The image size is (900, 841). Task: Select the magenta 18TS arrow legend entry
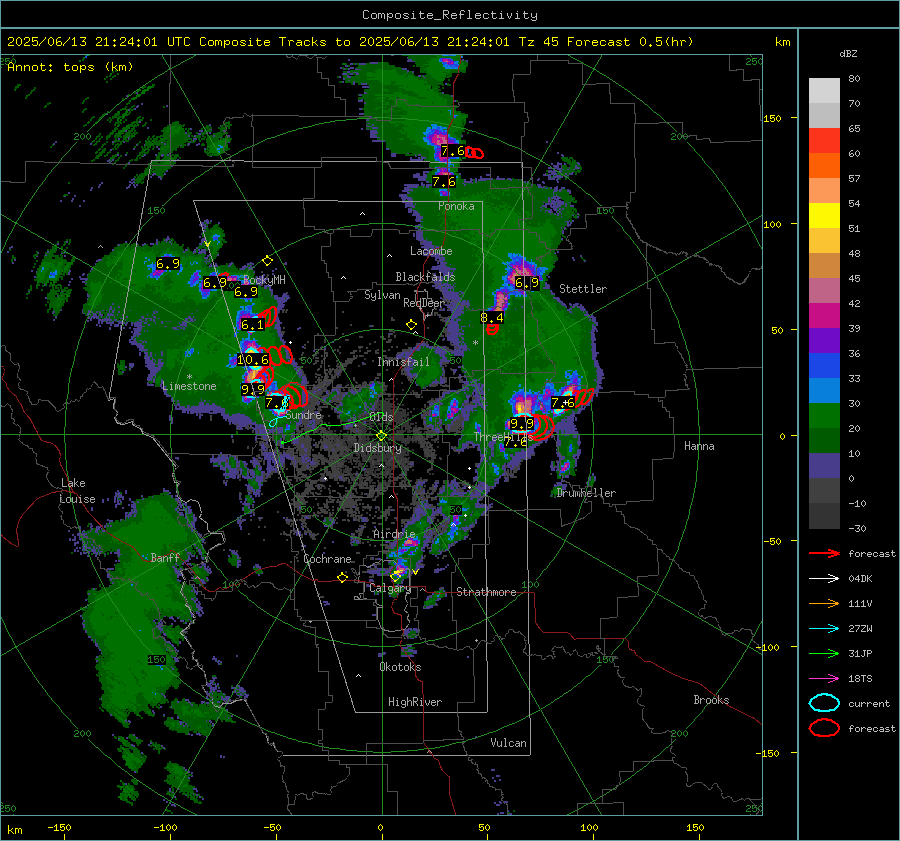click(x=824, y=679)
